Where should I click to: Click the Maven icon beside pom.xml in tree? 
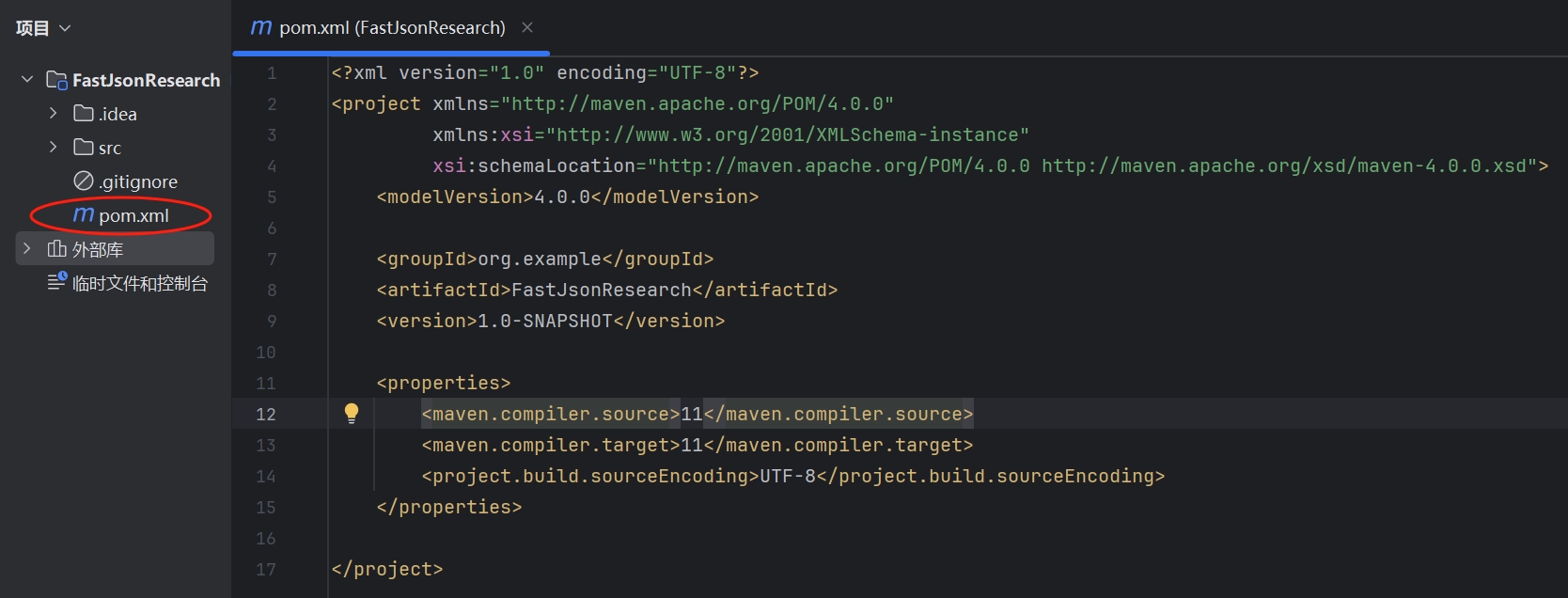point(84,215)
